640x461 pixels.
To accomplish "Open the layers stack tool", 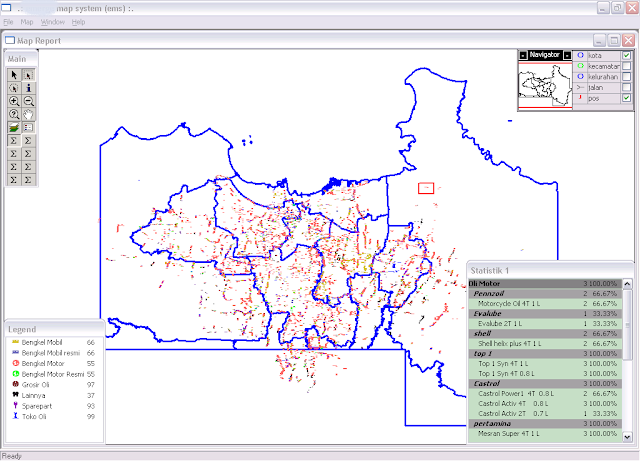I will point(14,127).
